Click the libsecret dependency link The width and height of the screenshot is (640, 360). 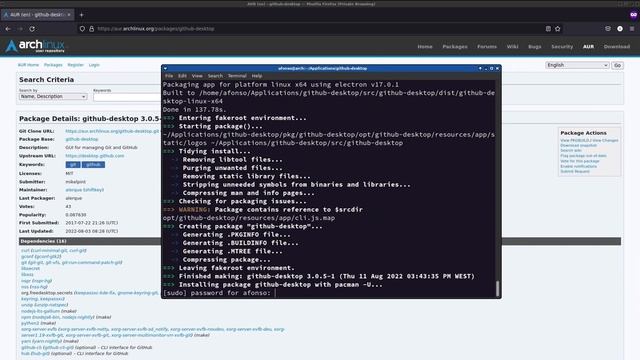pos(31,269)
